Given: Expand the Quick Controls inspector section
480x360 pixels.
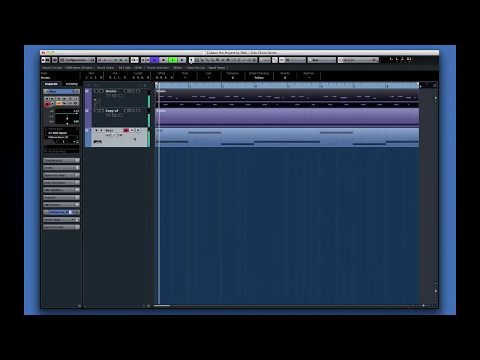Looking at the screenshot, I should point(61,227).
